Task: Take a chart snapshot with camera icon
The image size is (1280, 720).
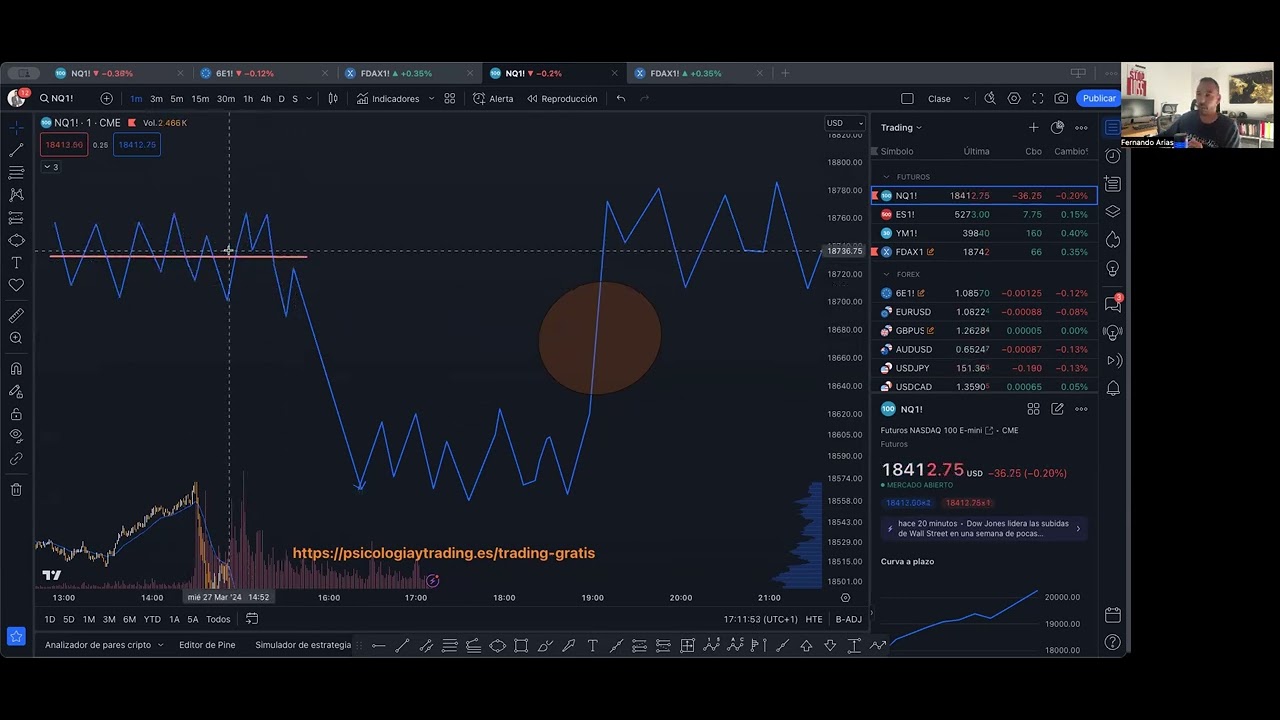Action: pos(1061,99)
